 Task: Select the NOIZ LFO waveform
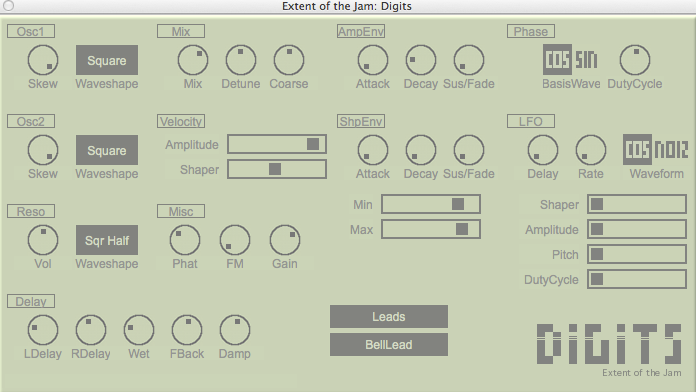pyautogui.click(x=671, y=150)
